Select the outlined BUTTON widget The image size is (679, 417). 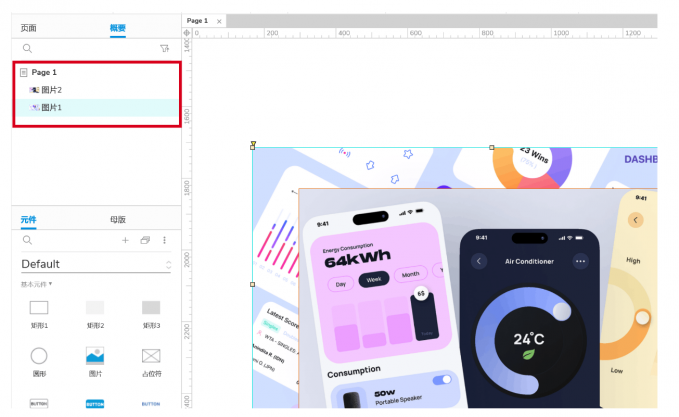coord(39,404)
